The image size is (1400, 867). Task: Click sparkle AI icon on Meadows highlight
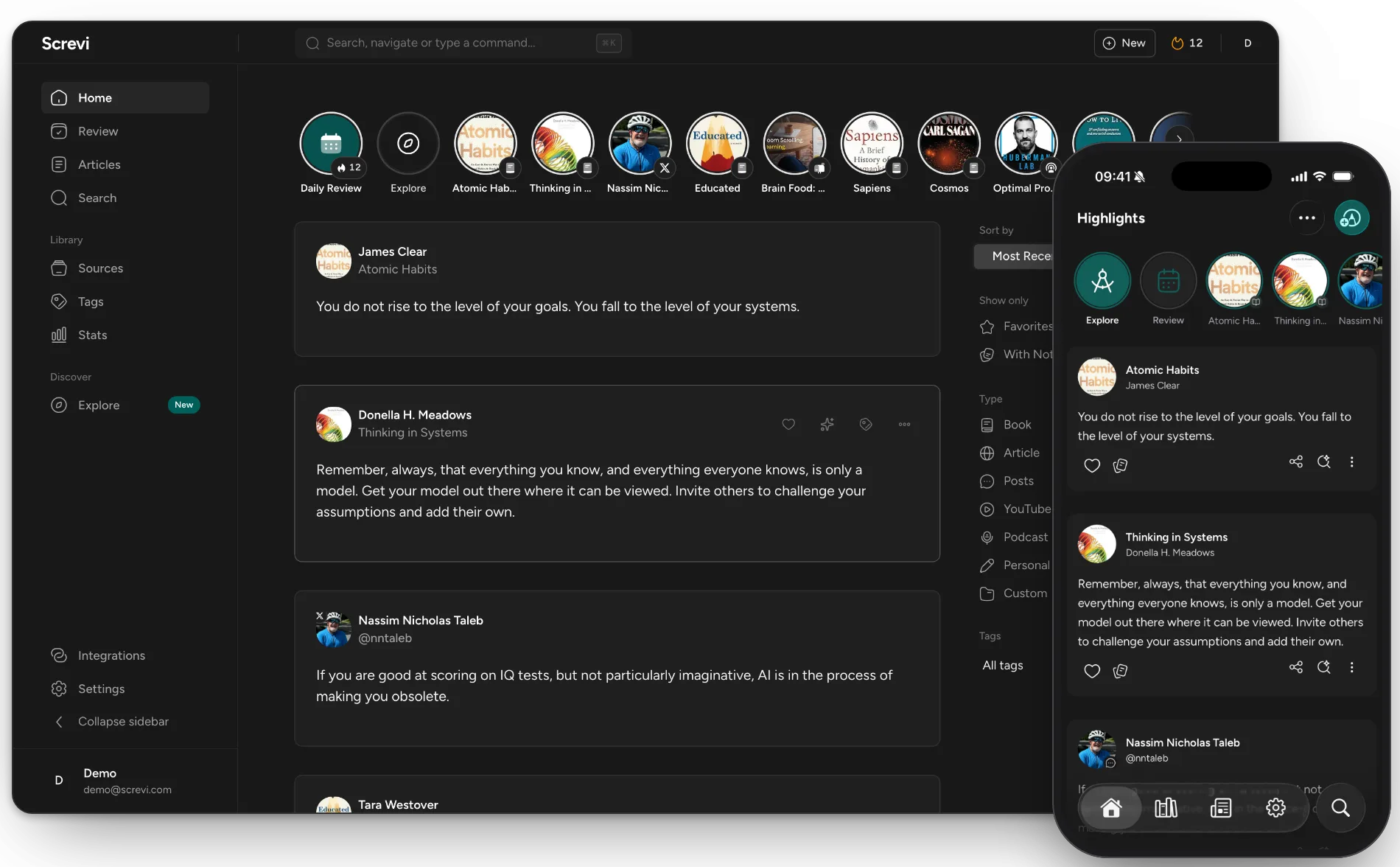(827, 424)
